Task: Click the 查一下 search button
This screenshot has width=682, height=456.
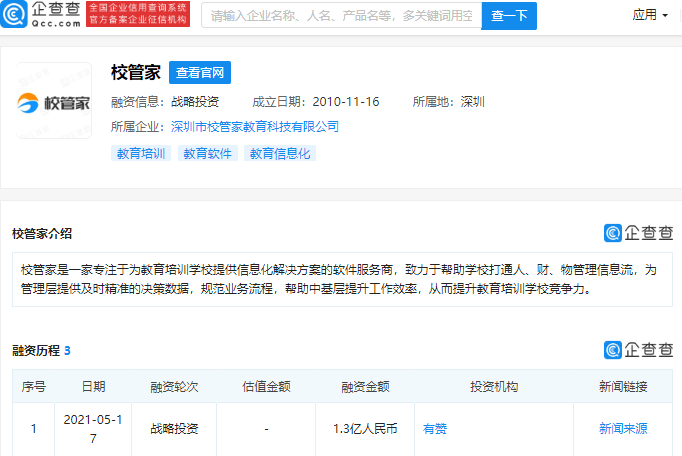Action: (509, 16)
